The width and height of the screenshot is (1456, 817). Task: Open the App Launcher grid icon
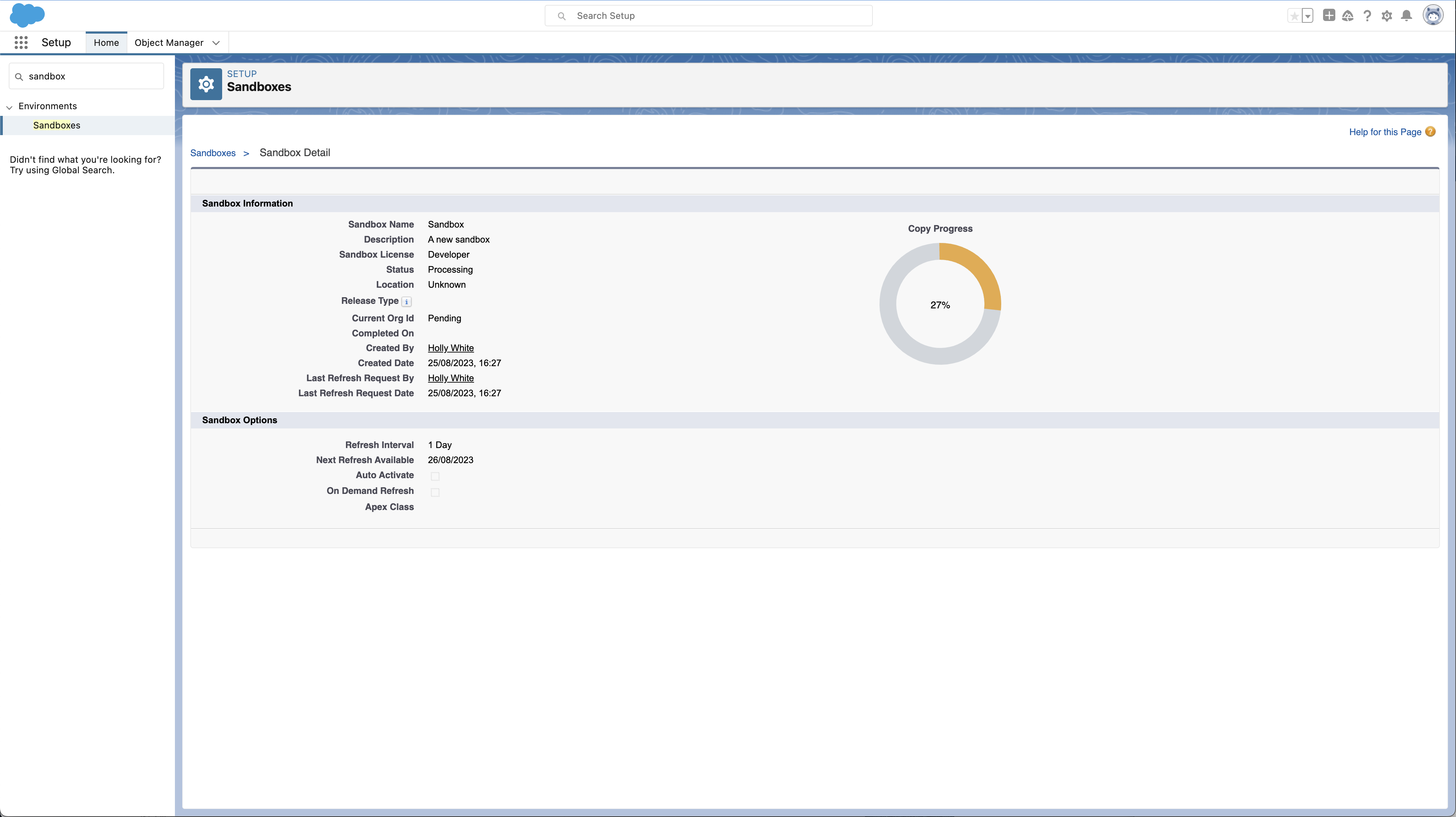coord(21,42)
